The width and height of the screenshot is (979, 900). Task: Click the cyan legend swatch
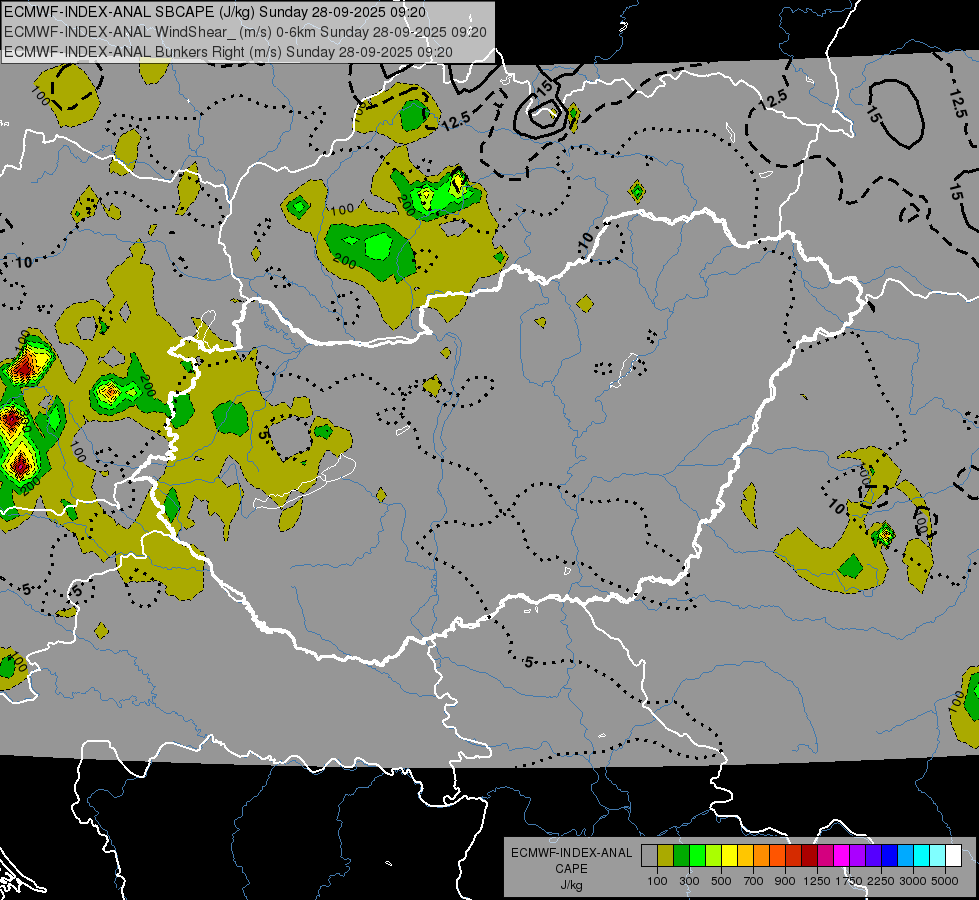[922, 856]
